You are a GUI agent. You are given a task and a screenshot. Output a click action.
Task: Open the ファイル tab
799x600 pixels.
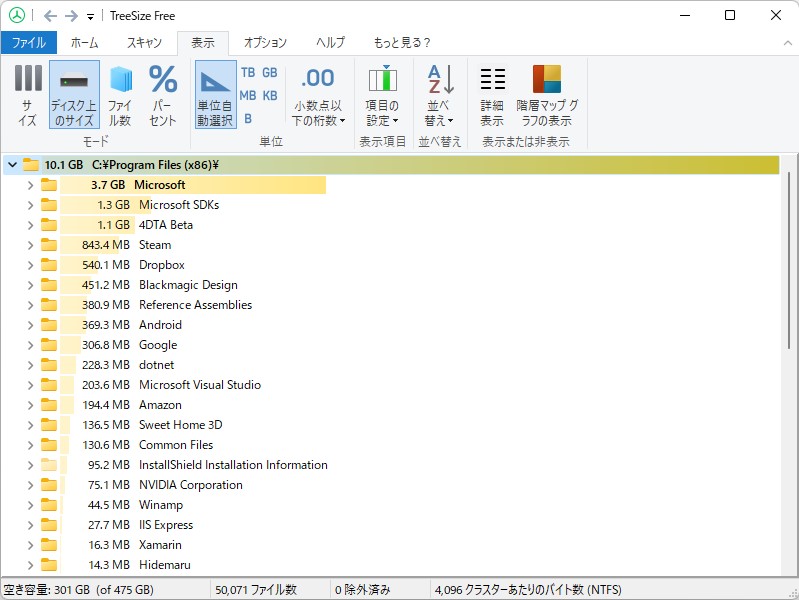(29, 43)
